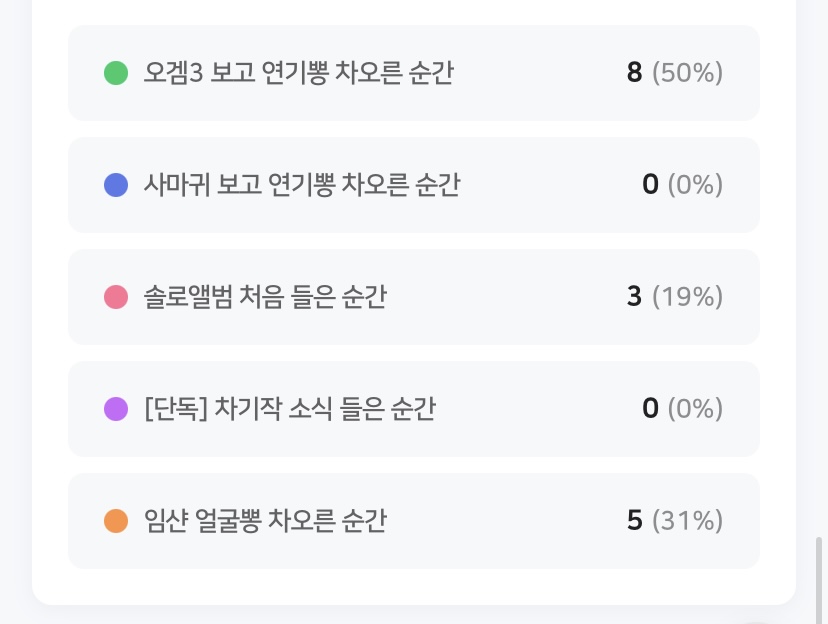This screenshot has width=828, height=624.
Task: Click the (31%) percentage text
Action: (687, 521)
